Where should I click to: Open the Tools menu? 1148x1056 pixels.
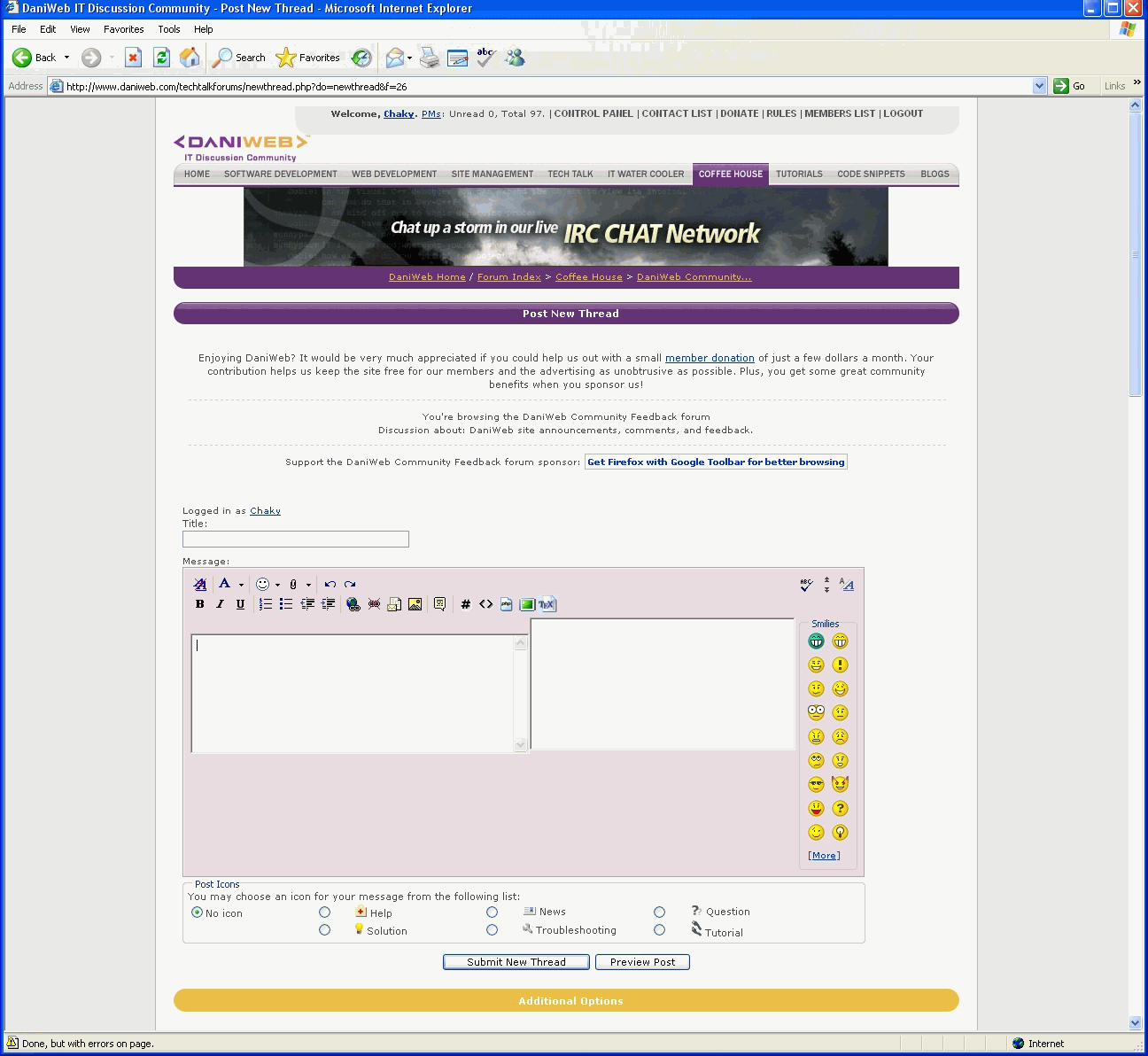169,29
